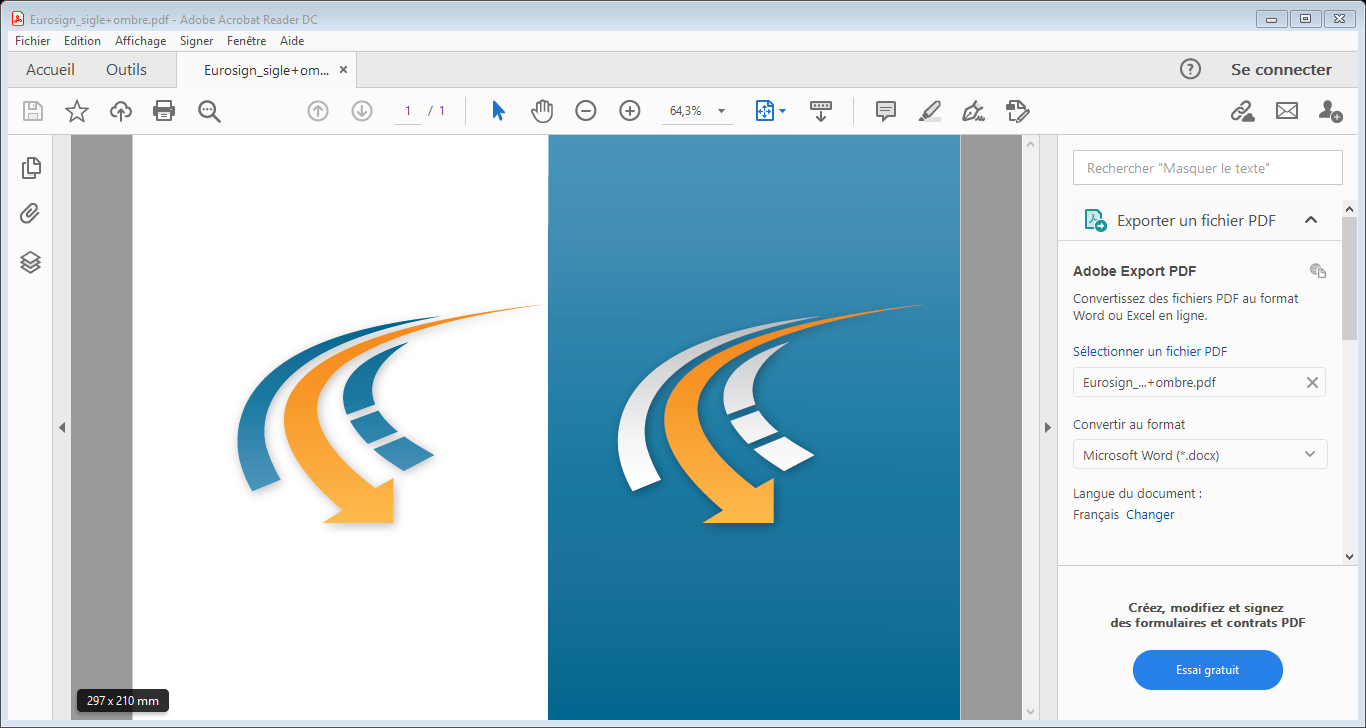The height and width of the screenshot is (728, 1366).
Task: Upload the file to cloud icon
Action: click(x=121, y=111)
